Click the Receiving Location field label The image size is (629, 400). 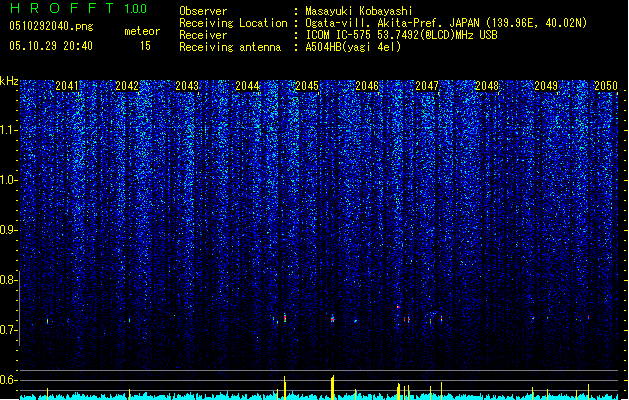pyautogui.click(x=233, y=23)
